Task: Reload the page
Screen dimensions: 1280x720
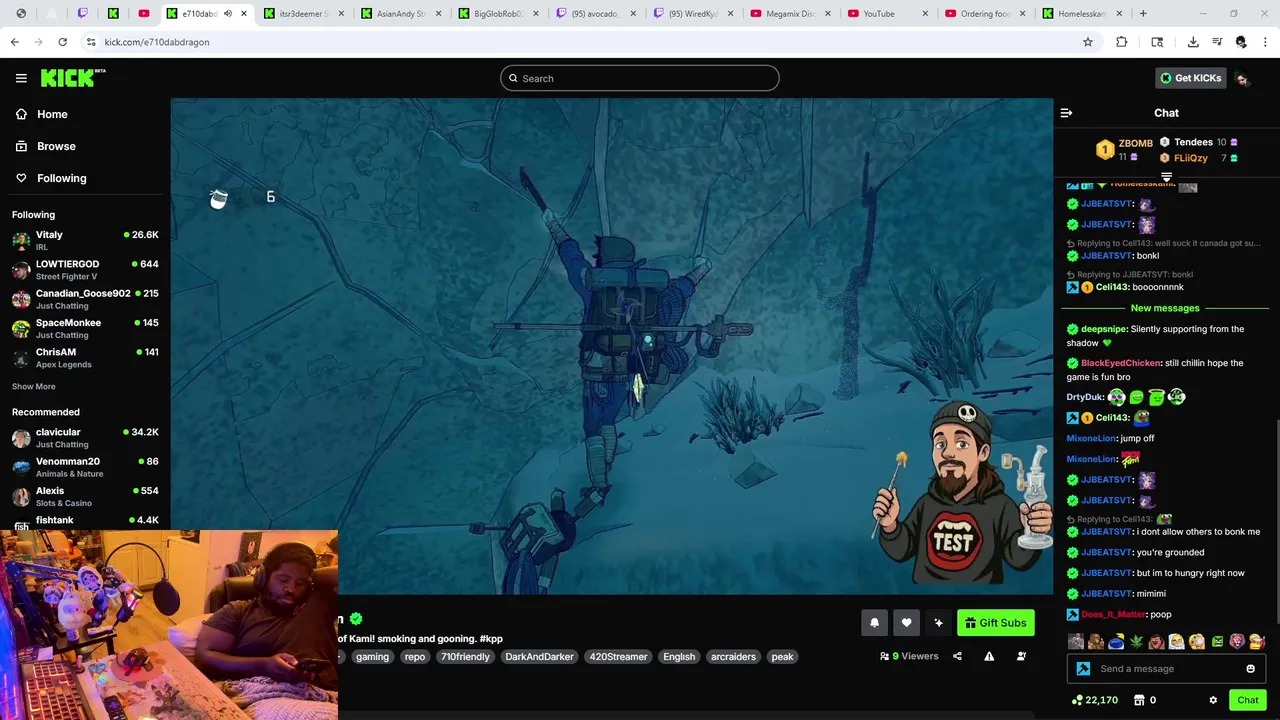Action: (x=62, y=42)
